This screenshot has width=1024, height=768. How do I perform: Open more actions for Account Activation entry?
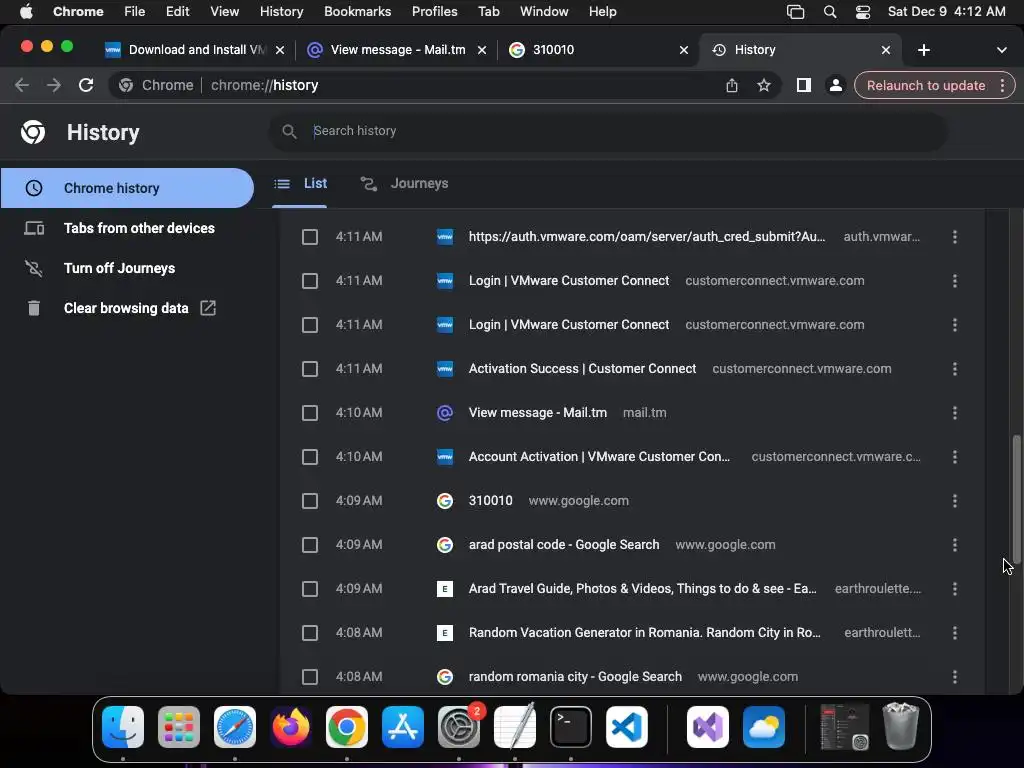point(955,457)
